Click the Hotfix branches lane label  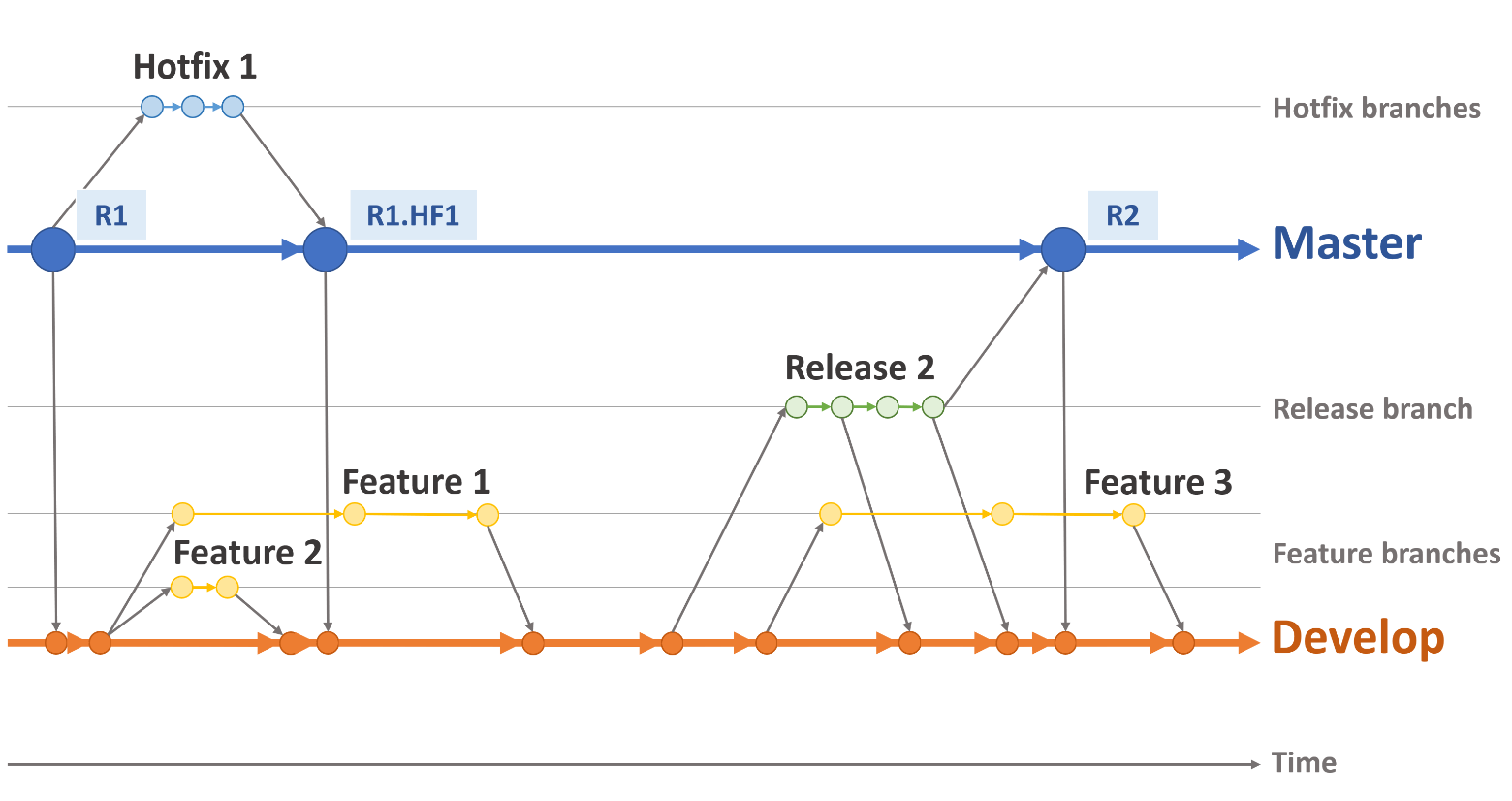click(x=1376, y=108)
